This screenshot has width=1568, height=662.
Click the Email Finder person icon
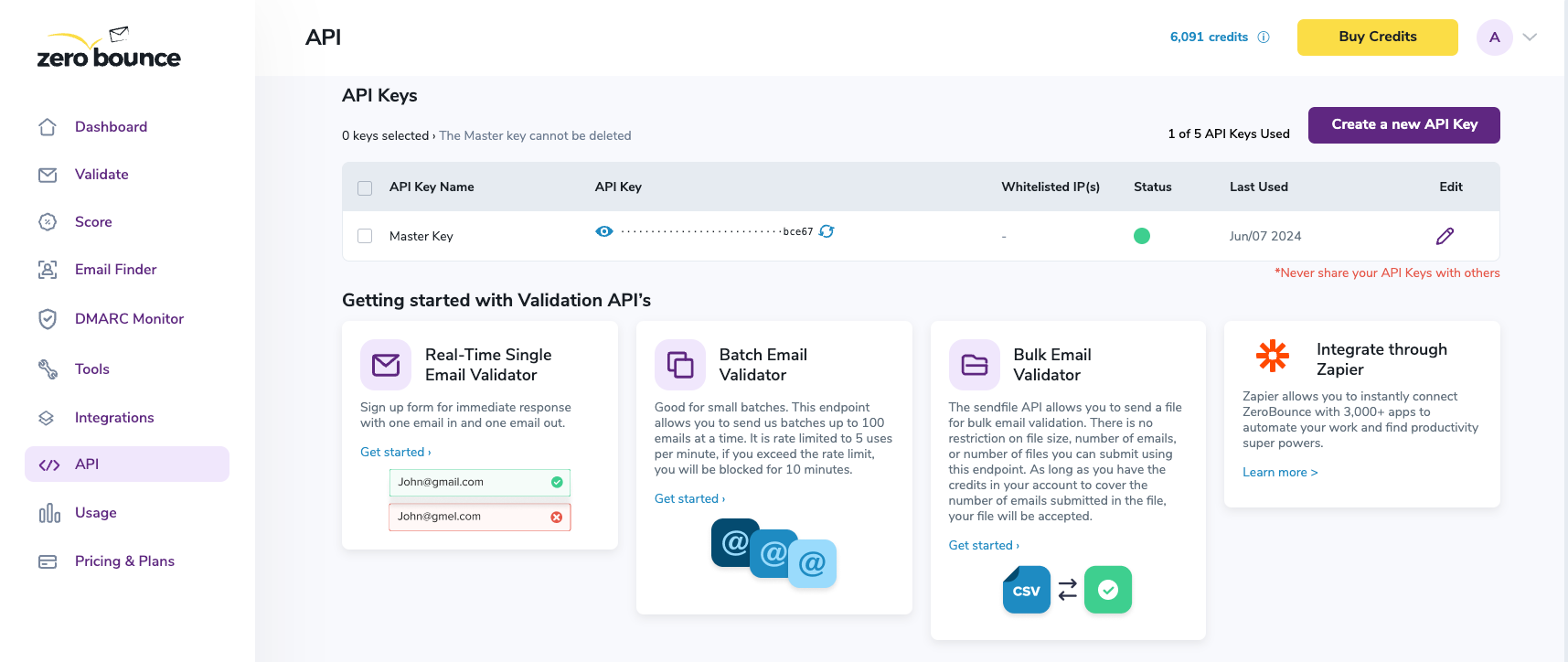(x=48, y=270)
